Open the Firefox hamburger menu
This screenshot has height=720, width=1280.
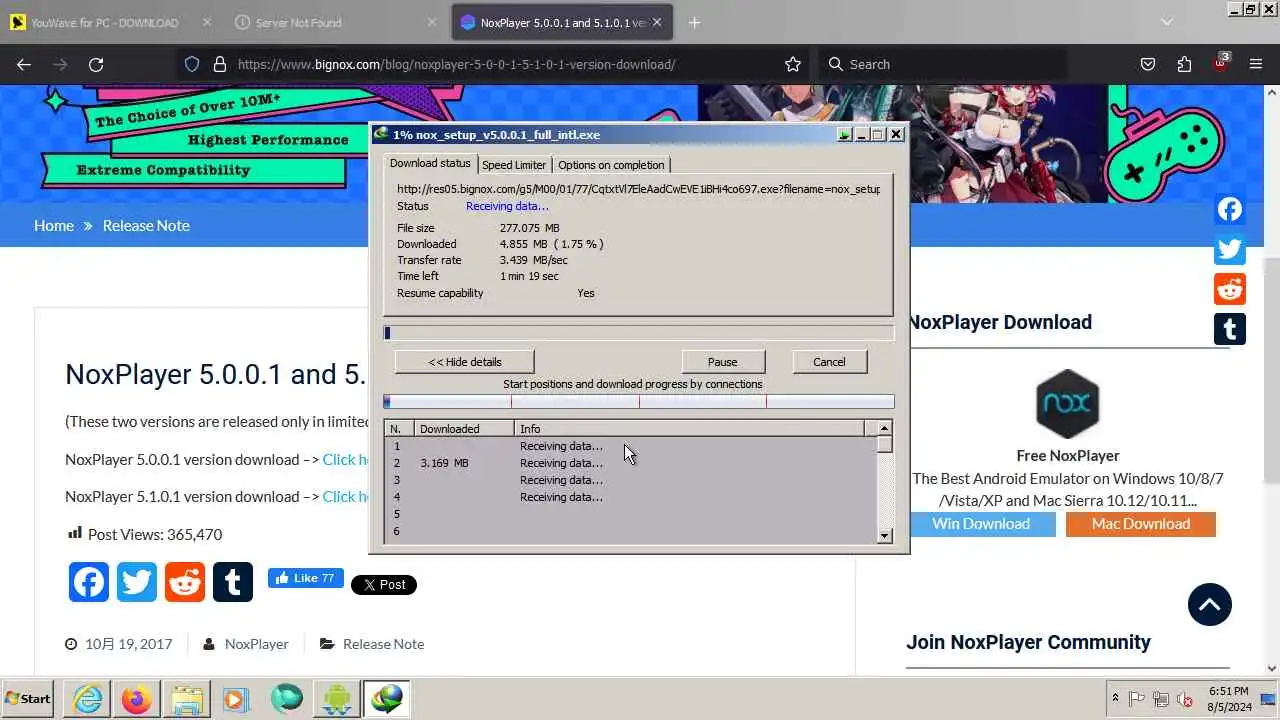click(1256, 64)
